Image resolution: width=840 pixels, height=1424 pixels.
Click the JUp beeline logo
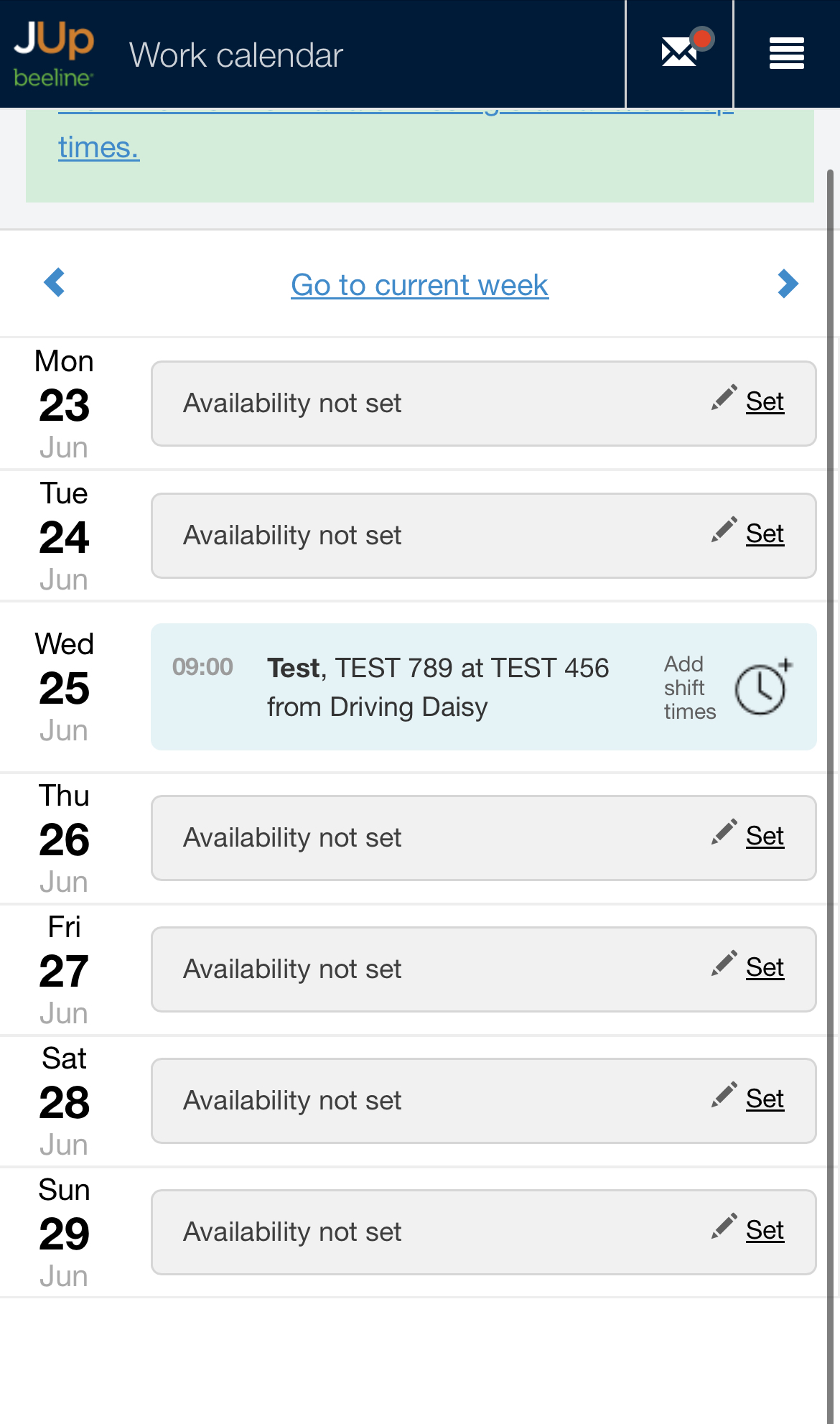point(54,54)
